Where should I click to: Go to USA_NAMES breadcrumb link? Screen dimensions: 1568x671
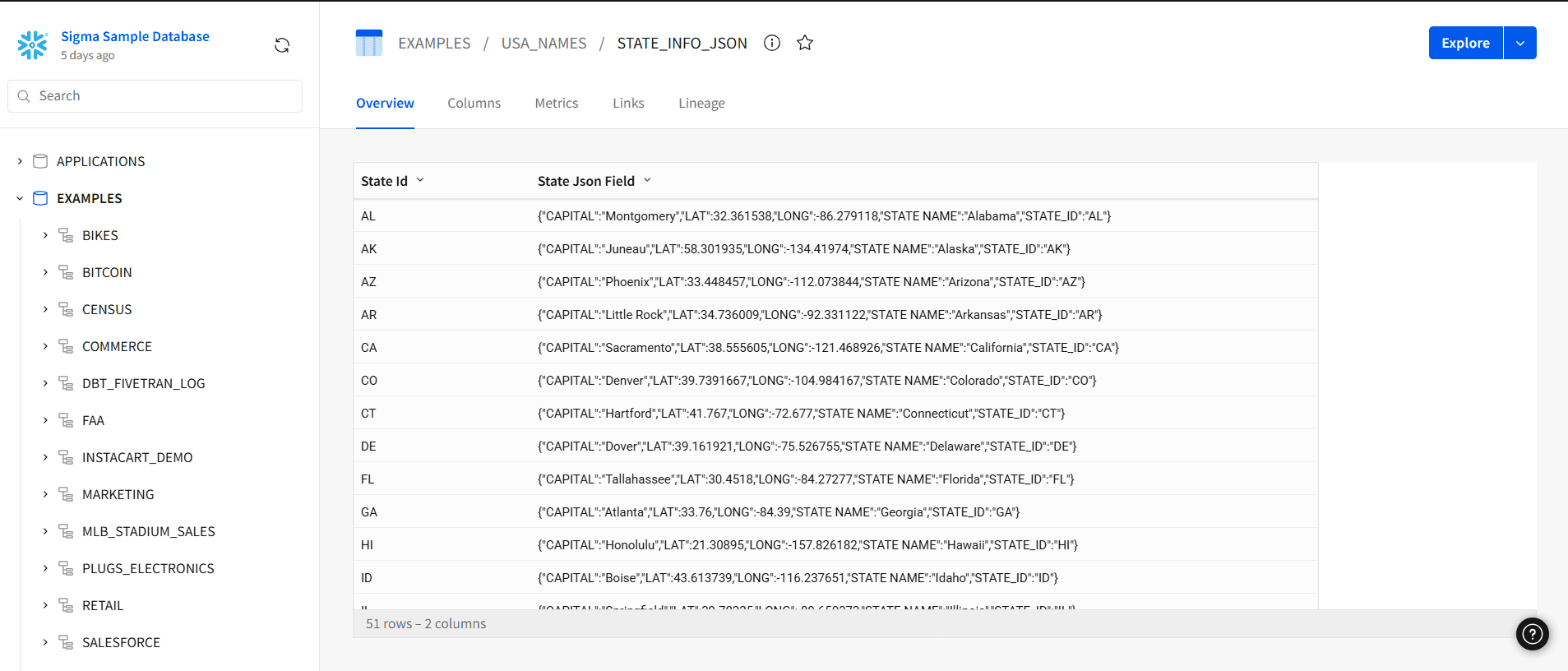pyautogui.click(x=543, y=43)
